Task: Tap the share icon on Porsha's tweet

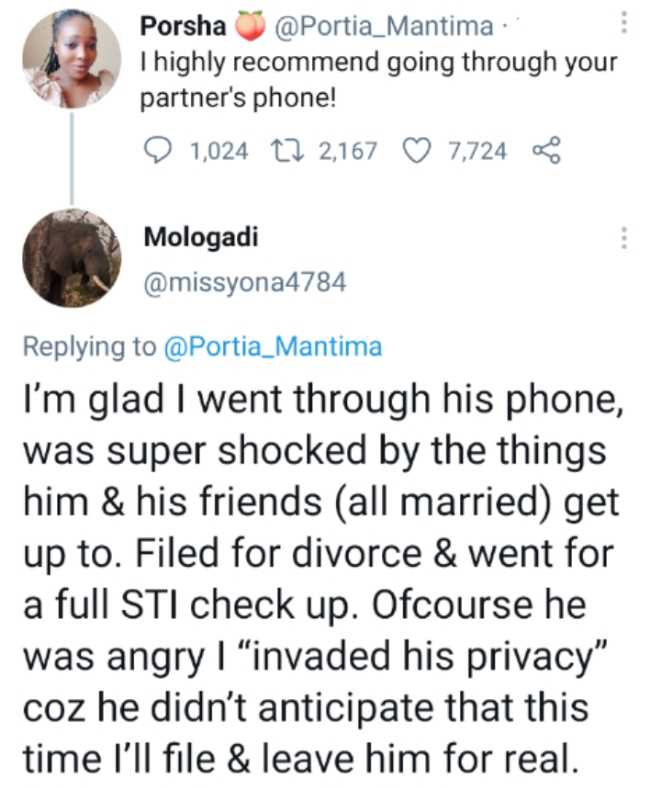Action: tap(544, 151)
